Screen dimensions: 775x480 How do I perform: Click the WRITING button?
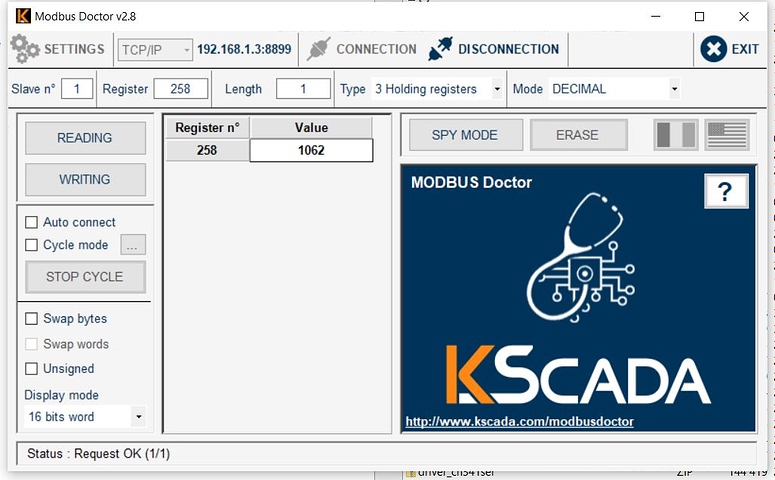coord(85,179)
